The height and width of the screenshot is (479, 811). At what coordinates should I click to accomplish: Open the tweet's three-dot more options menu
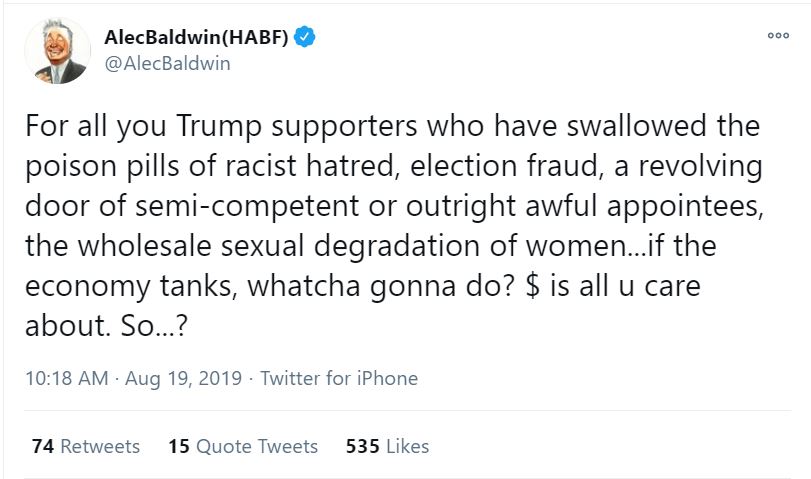777,36
